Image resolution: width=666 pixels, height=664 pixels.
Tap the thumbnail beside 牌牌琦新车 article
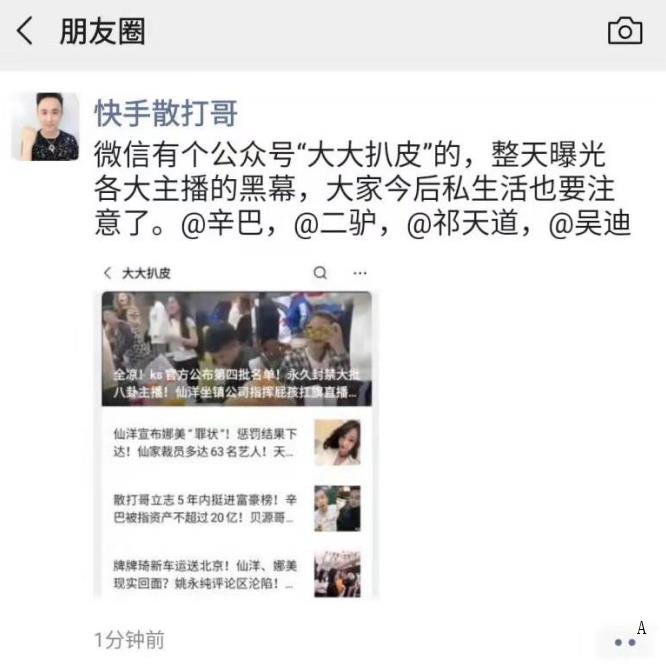pos(337,574)
